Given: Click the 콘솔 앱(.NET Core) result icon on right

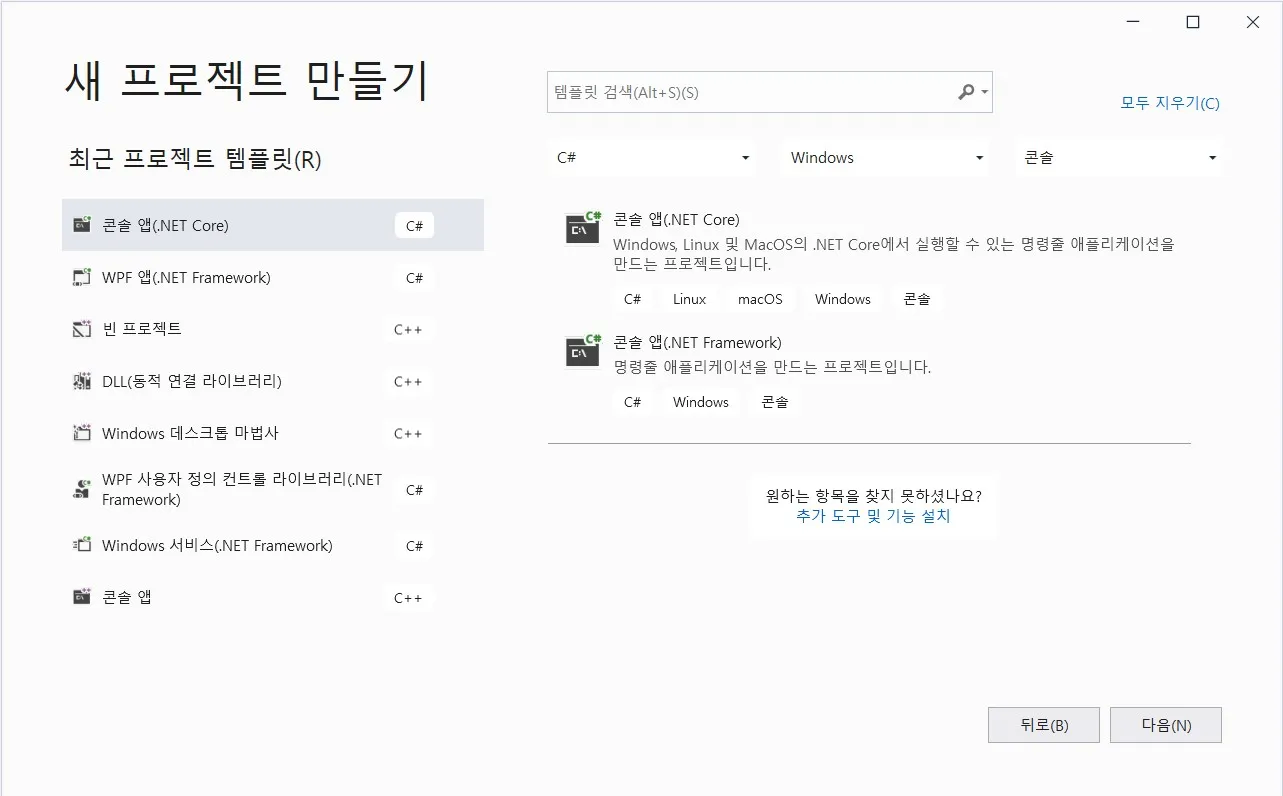Looking at the screenshot, I should coord(583,228).
